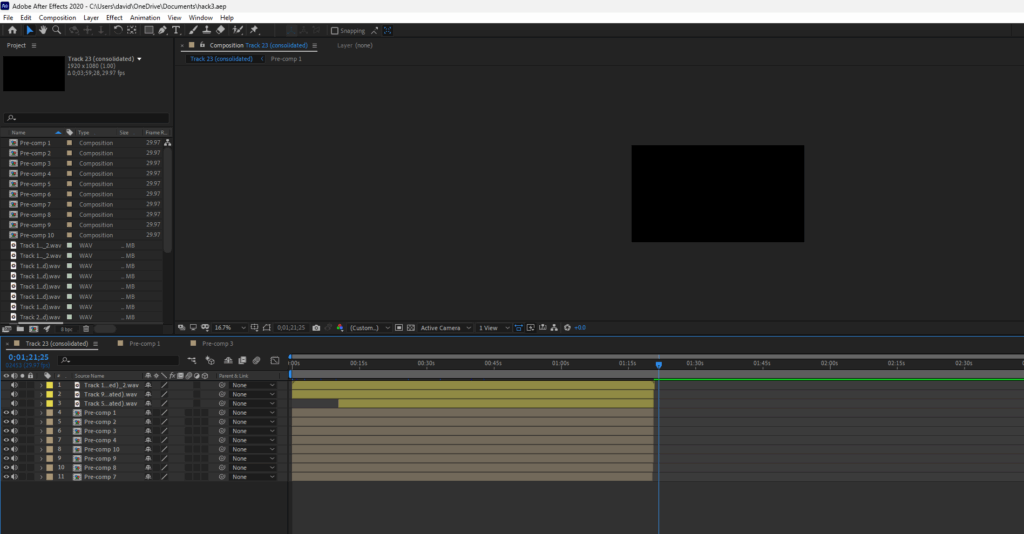Select the Roto Brush tool
1024x534 pixels.
coord(238,30)
